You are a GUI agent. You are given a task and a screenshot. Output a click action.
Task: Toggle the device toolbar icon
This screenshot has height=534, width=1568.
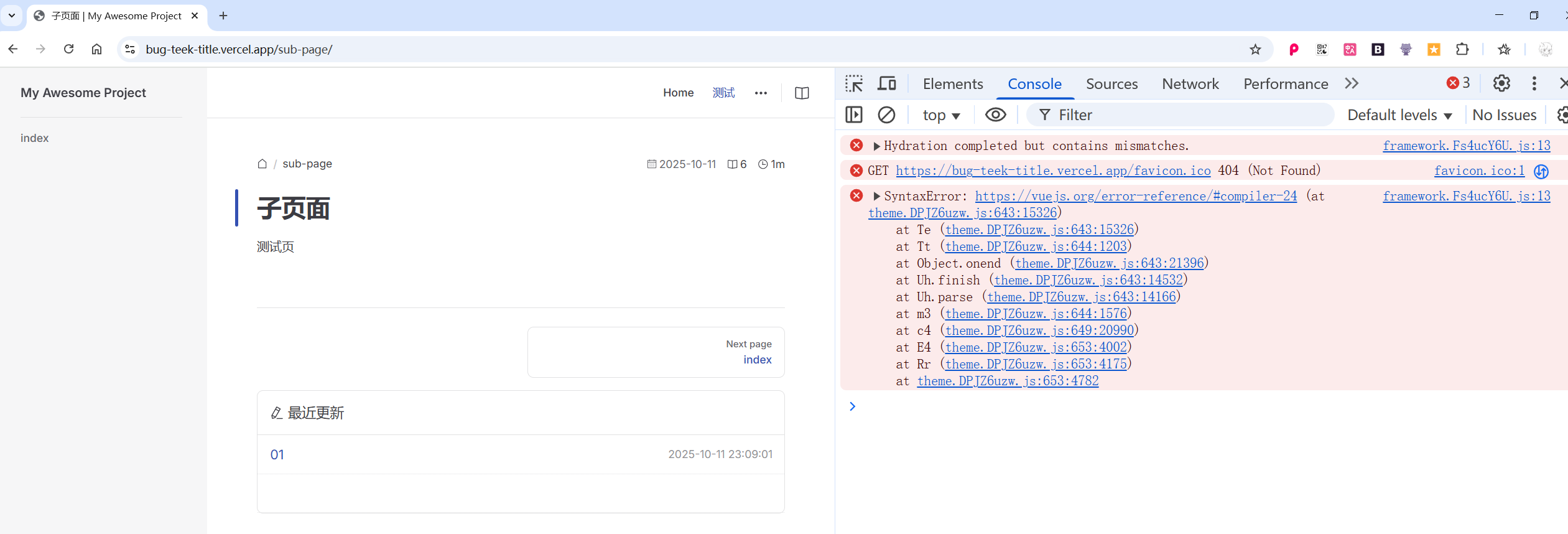pyautogui.click(x=887, y=83)
